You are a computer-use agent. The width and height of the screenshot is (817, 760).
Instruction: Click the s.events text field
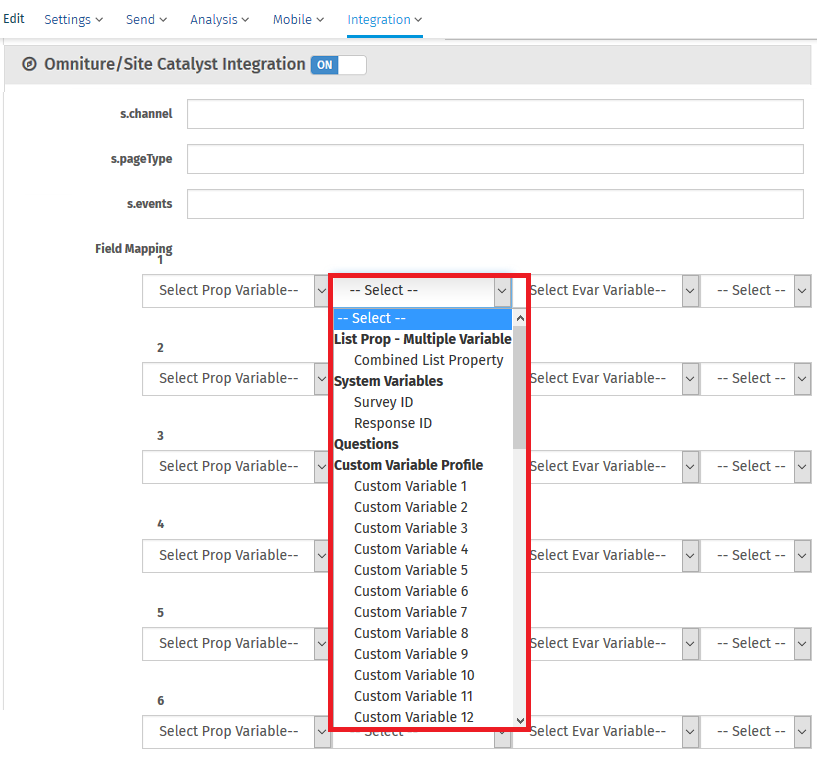(495, 204)
